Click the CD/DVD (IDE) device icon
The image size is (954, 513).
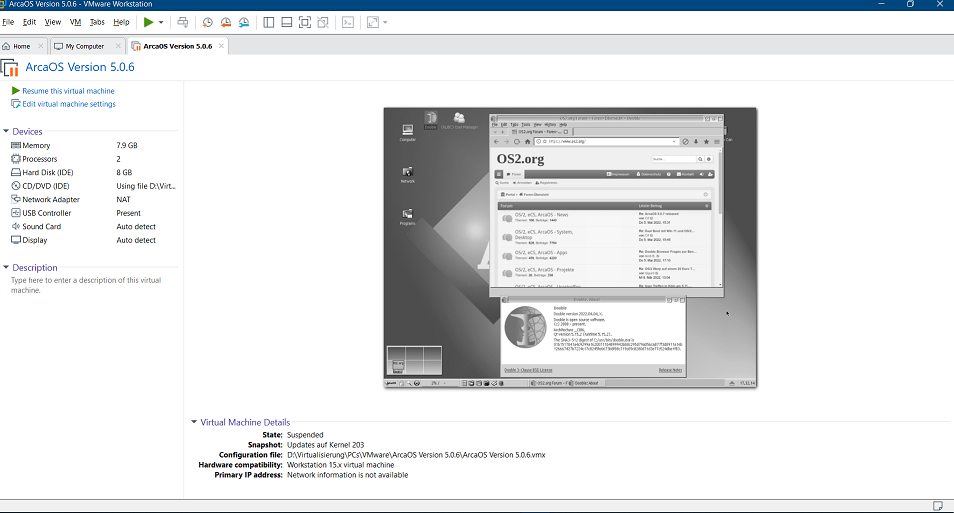tap(16, 186)
